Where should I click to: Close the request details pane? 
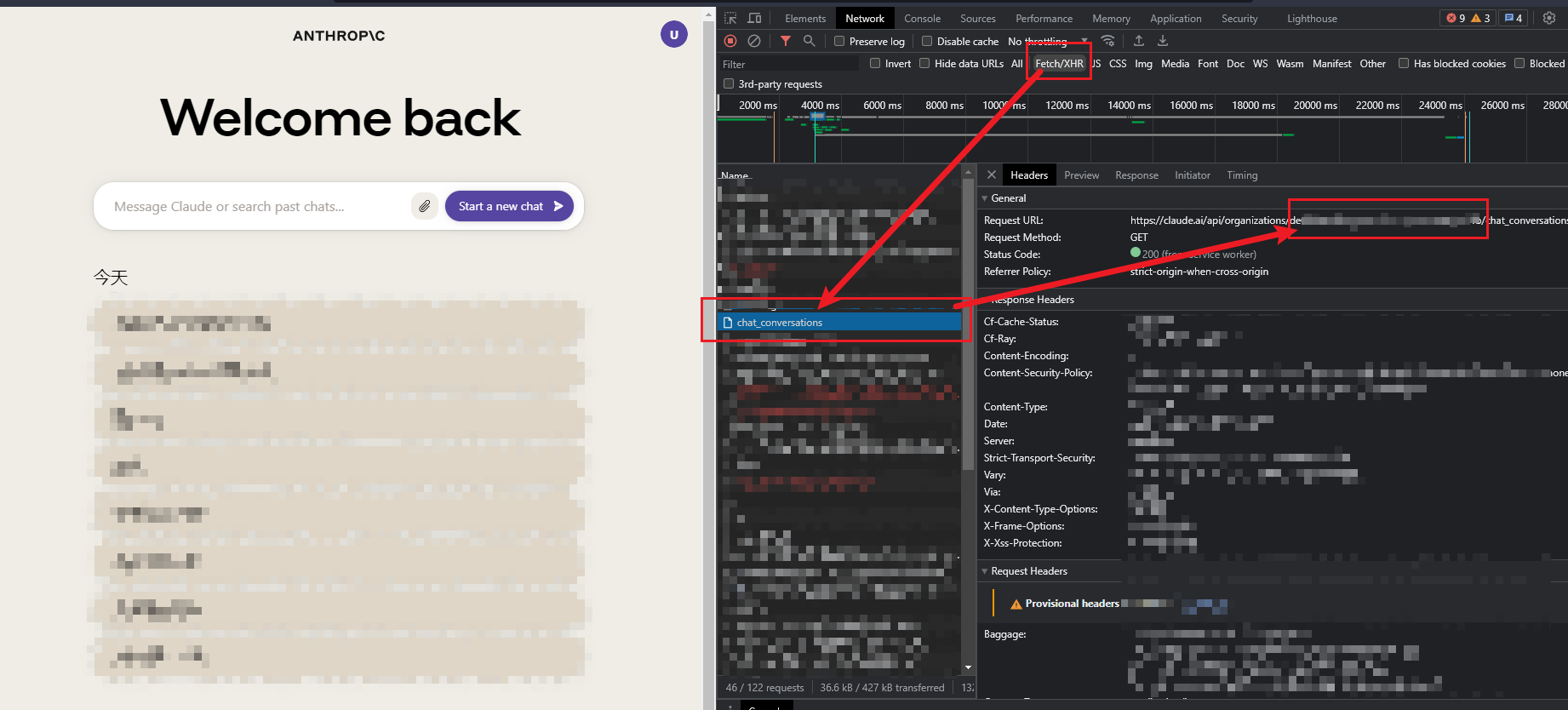[992, 175]
